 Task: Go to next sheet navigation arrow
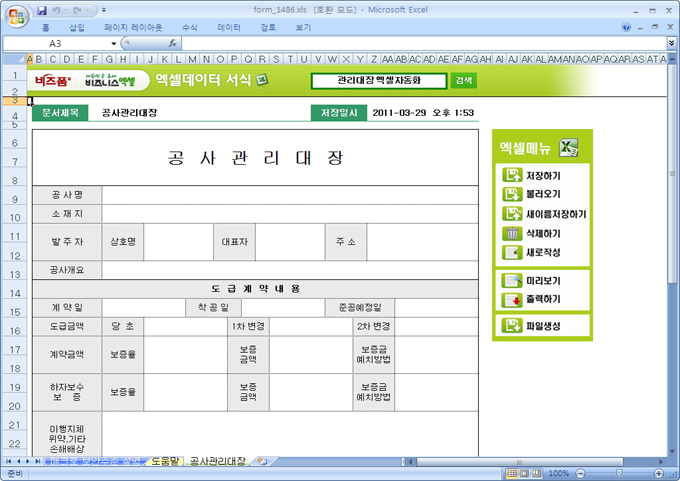pos(28,461)
